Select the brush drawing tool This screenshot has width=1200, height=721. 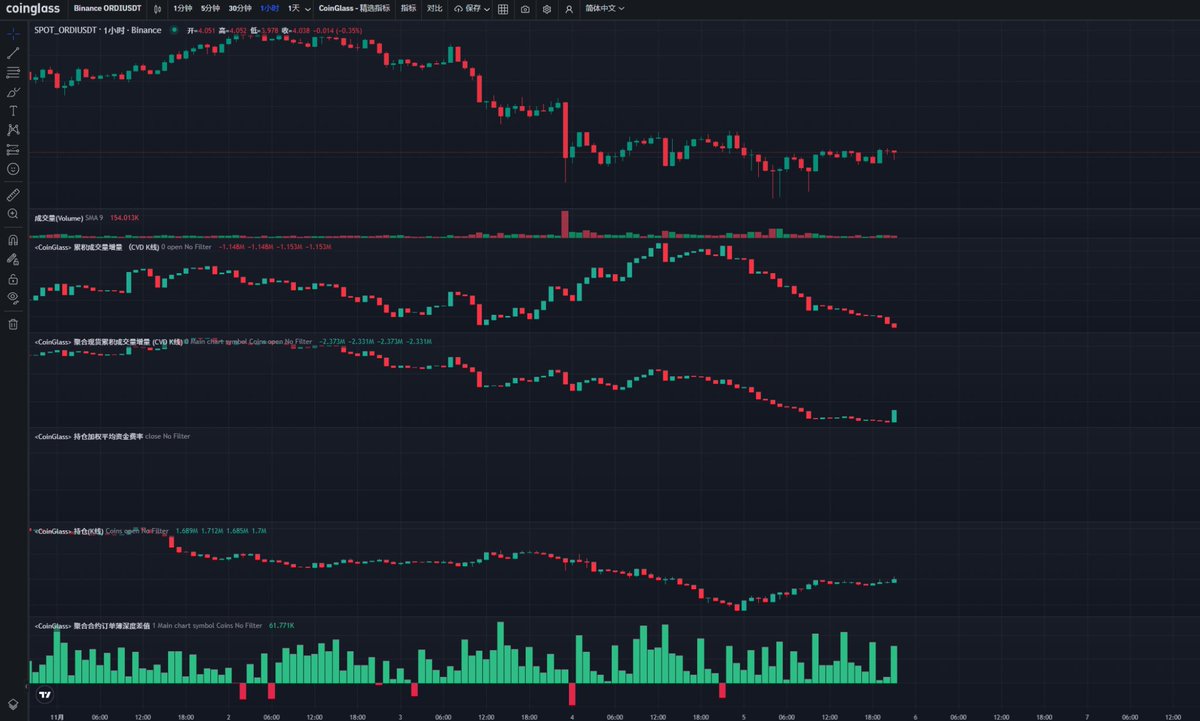coord(13,91)
